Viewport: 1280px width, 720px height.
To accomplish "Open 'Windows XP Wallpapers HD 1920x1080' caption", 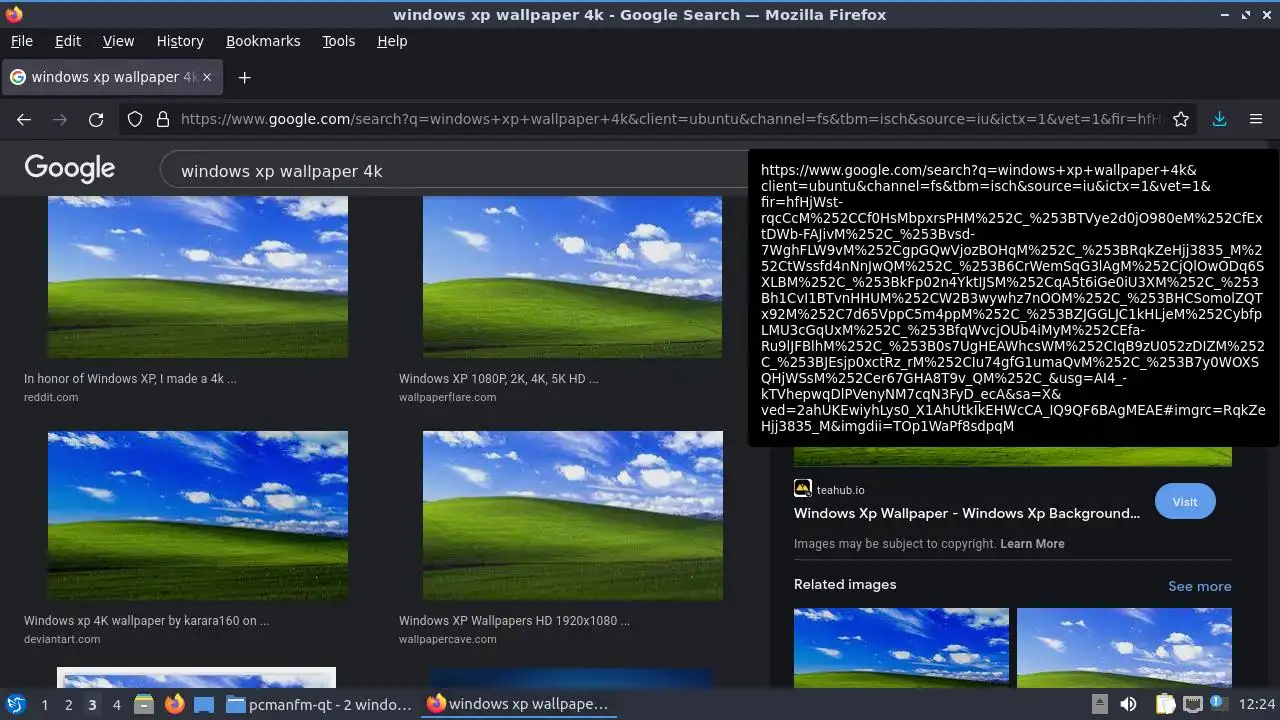I will (x=514, y=621).
